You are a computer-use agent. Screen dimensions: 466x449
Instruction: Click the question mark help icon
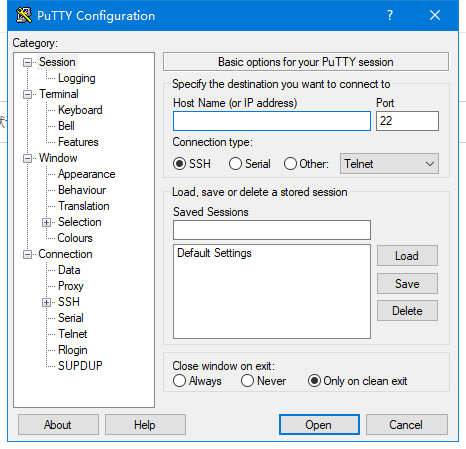[x=390, y=15]
